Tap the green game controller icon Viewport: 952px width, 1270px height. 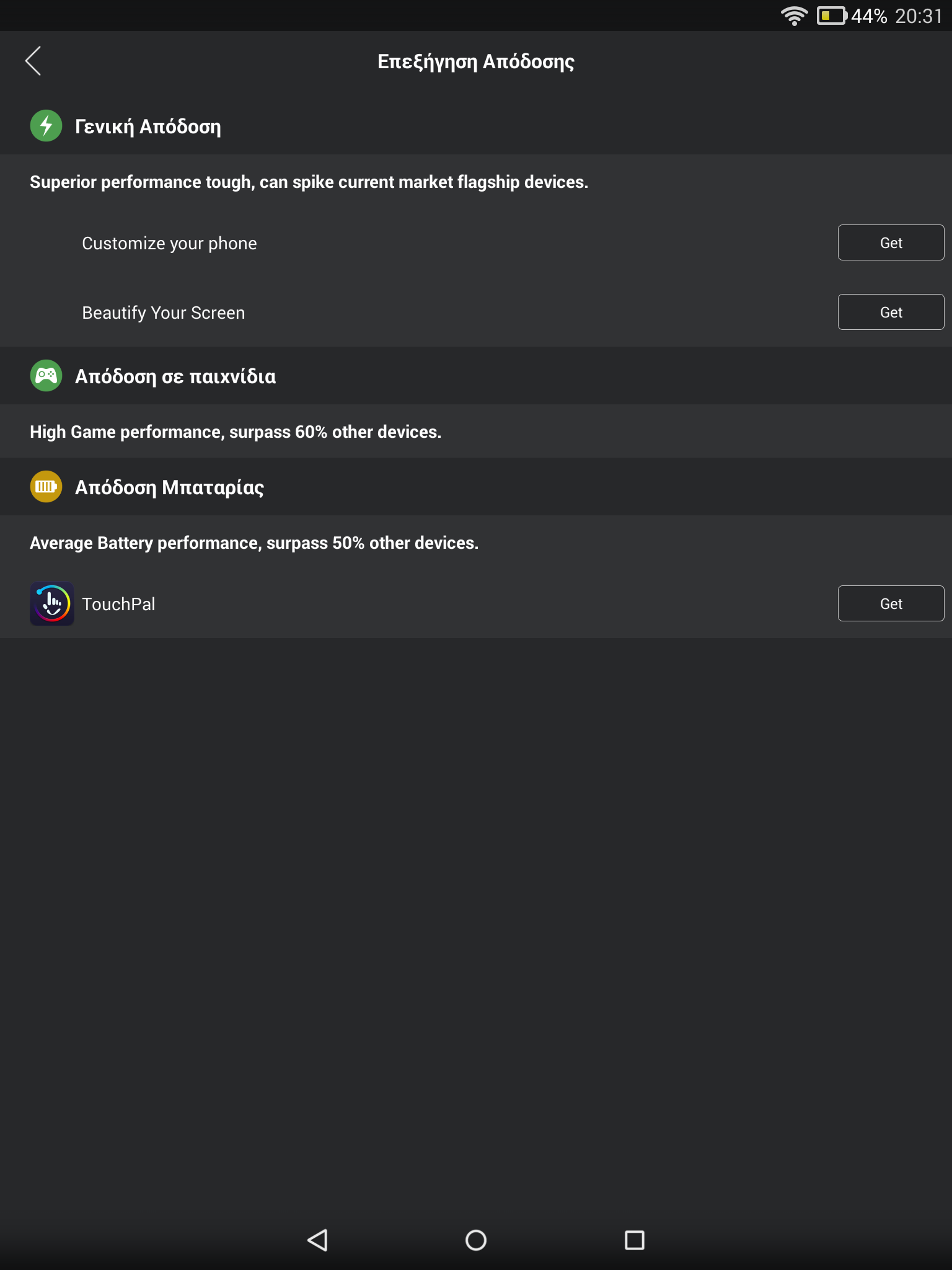46,376
